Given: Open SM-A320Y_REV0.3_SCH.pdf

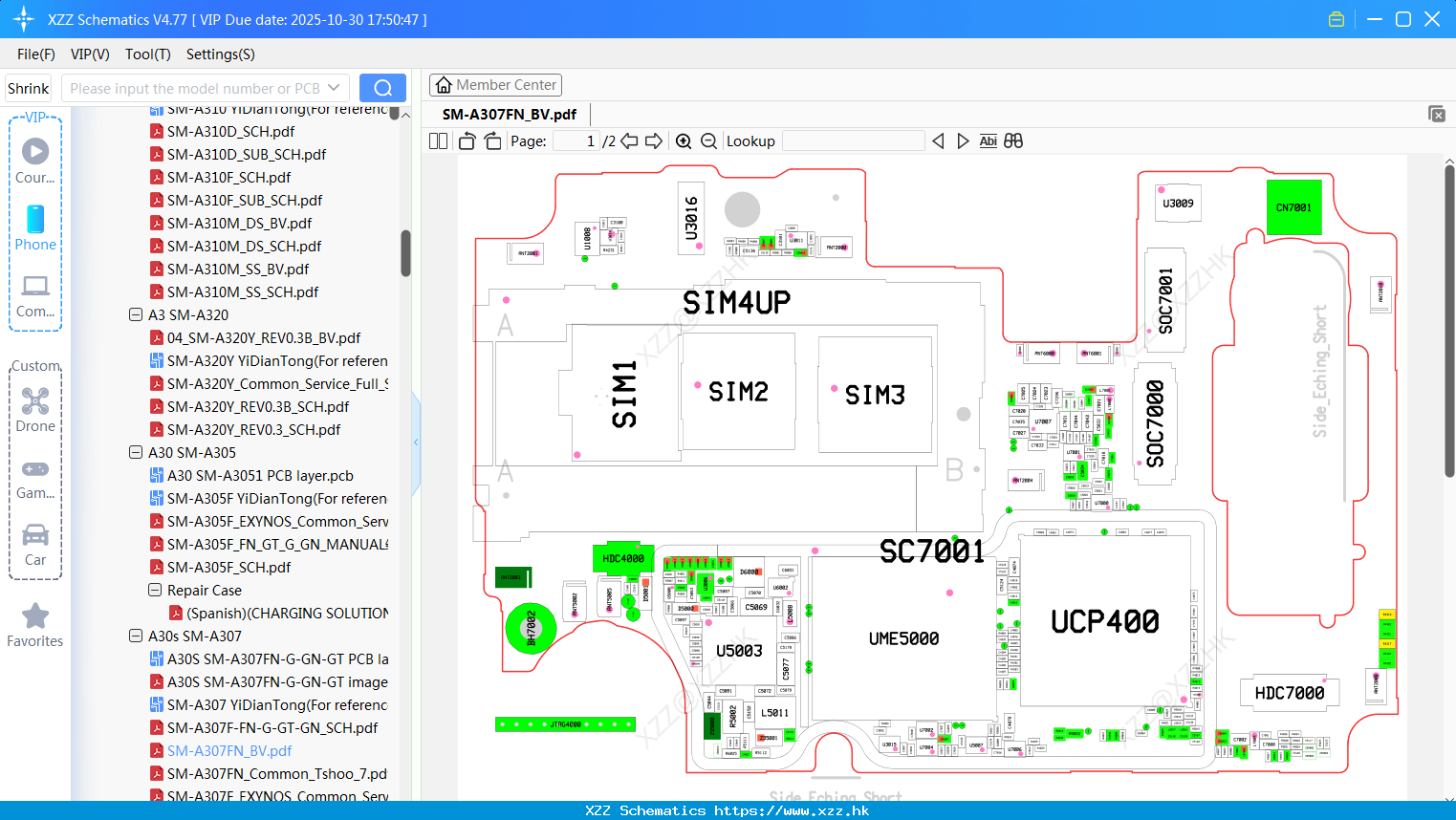Looking at the screenshot, I should pyautogui.click(x=253, y=429).
